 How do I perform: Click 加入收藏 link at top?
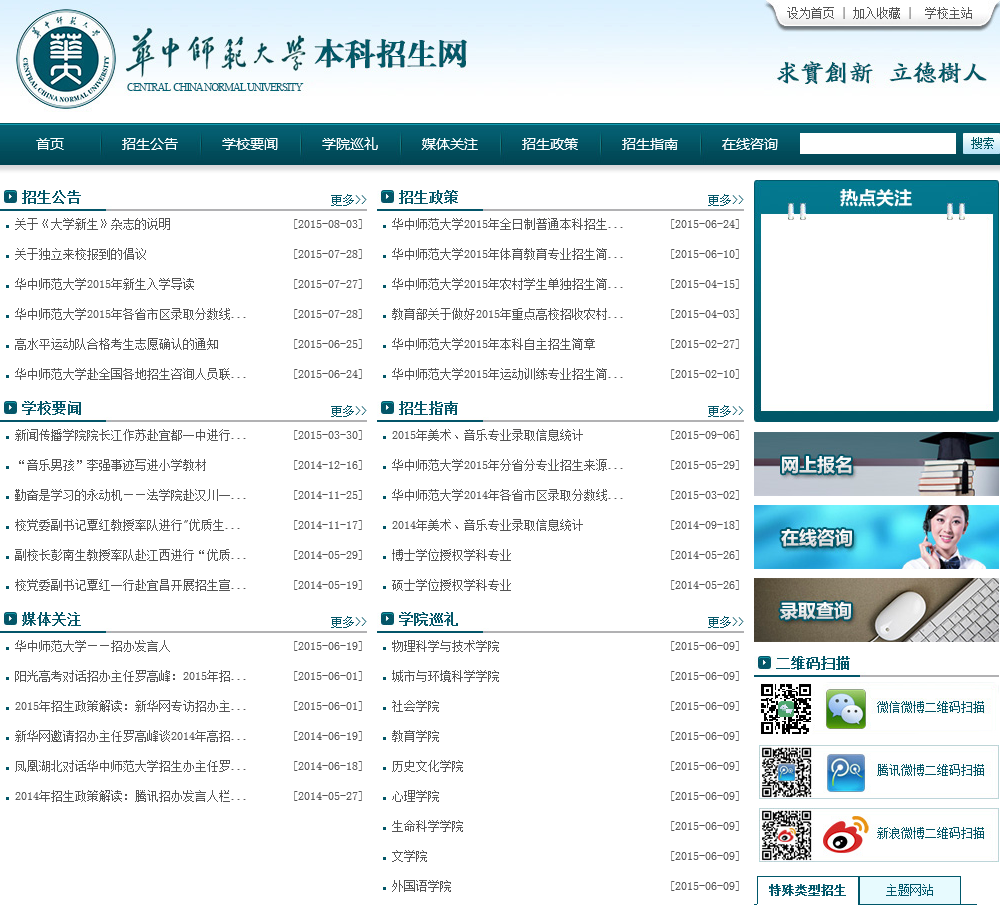876,13
